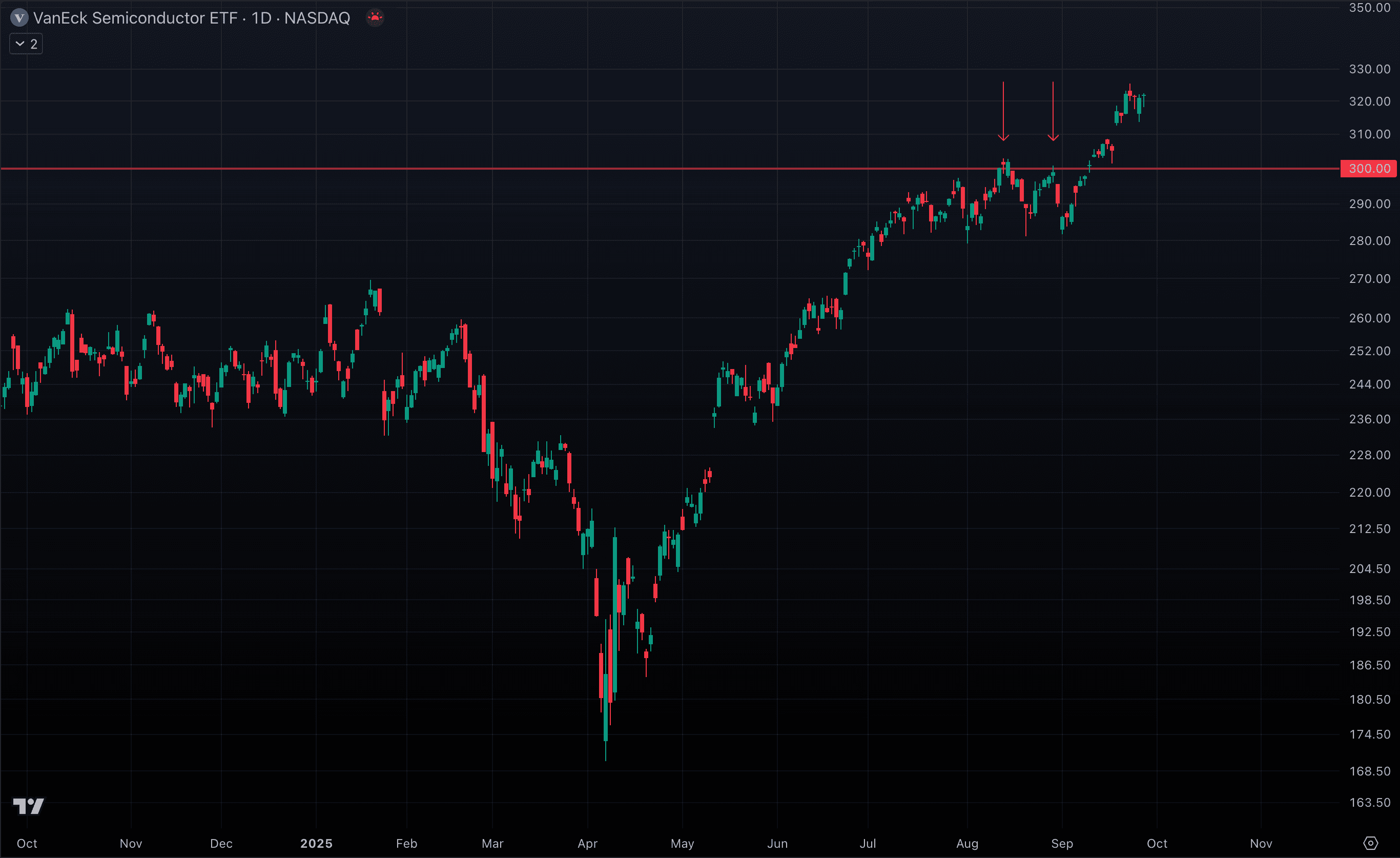The height and width of the screenshot is (858, 1400).
Task: Open chart settings gear icon
Action: pyautogui.click(x=1370, y=843)
